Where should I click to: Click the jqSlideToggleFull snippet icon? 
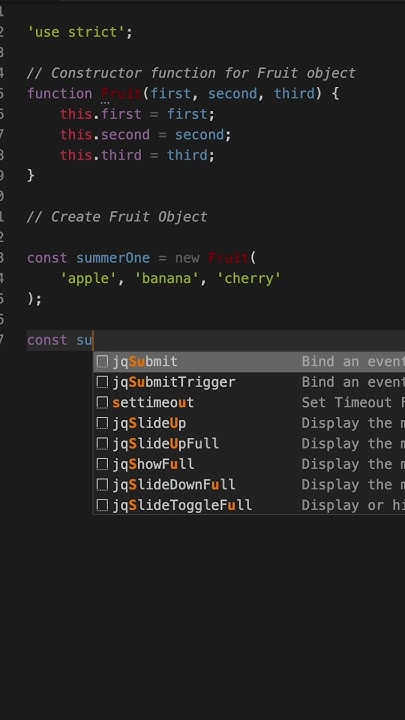coord(102,505)
